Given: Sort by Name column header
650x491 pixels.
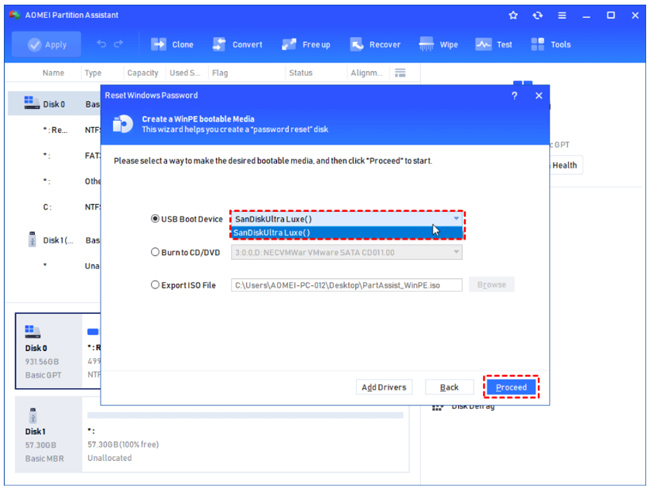Looking at the screenshot, I should (x=53, y=73).
